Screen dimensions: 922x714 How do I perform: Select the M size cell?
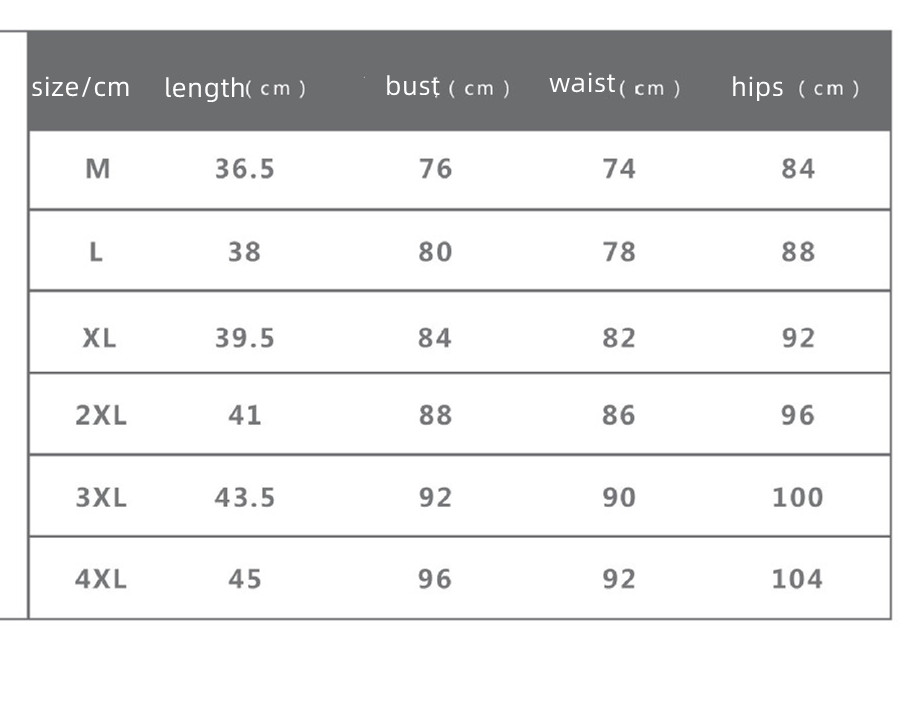[x=97, y=169]
